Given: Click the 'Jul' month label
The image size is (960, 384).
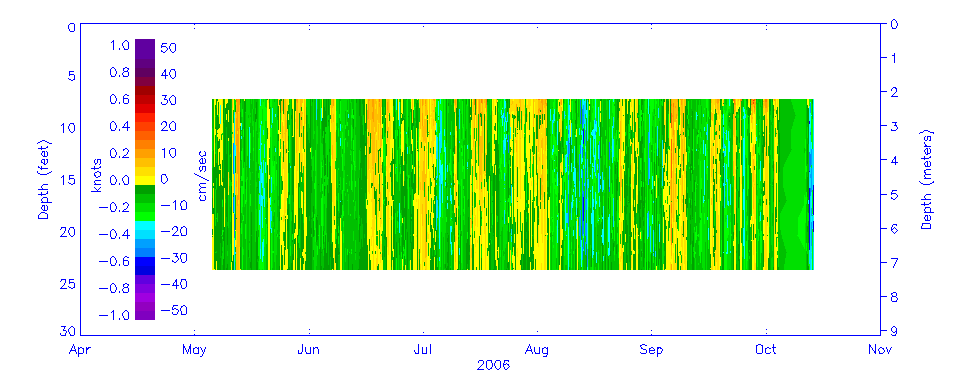Looking at the screenshot, I should 423,350.
